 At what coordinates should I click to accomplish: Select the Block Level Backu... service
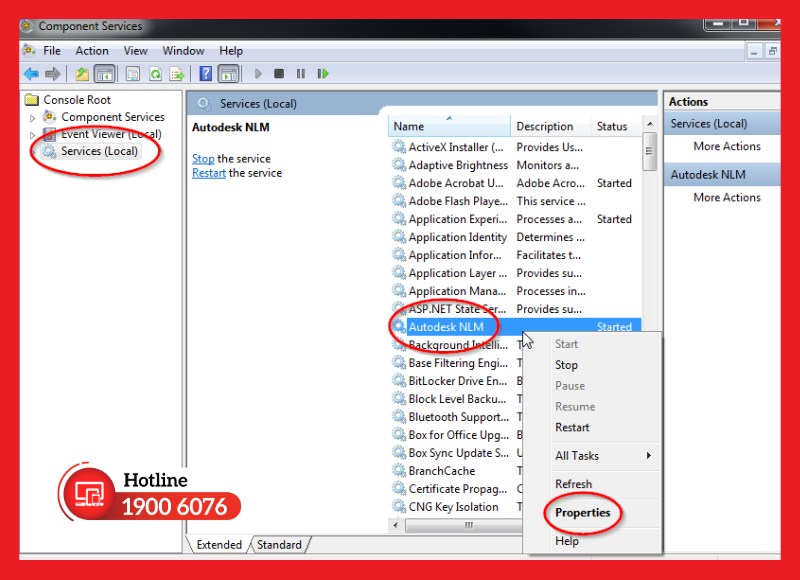[x=457, y=398]
